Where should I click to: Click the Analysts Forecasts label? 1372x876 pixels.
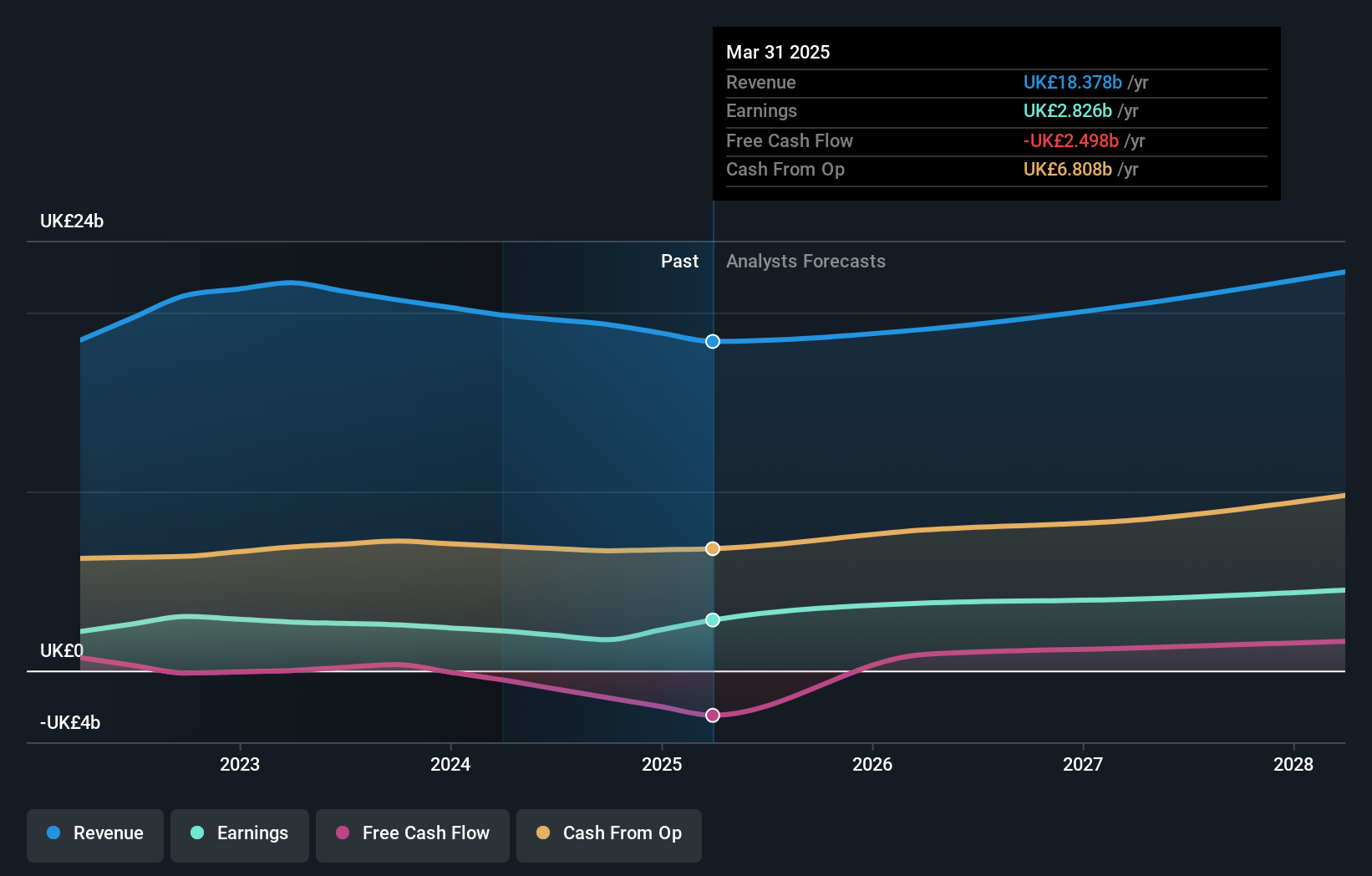point(805,261)
